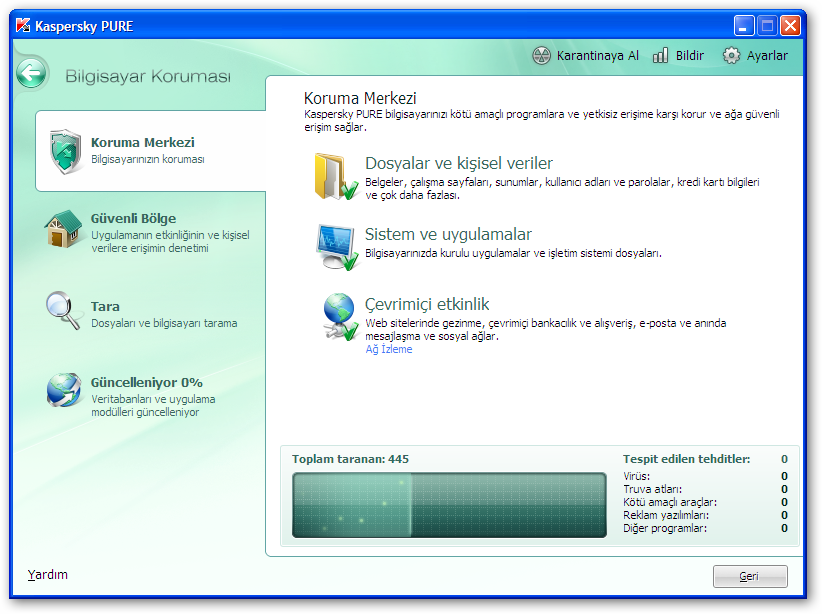This screenshot has height=614, width=822.
Task: Click the Kötü amaçlı araçlar: row
Action: pyautogui.click(x=705, y=502)
